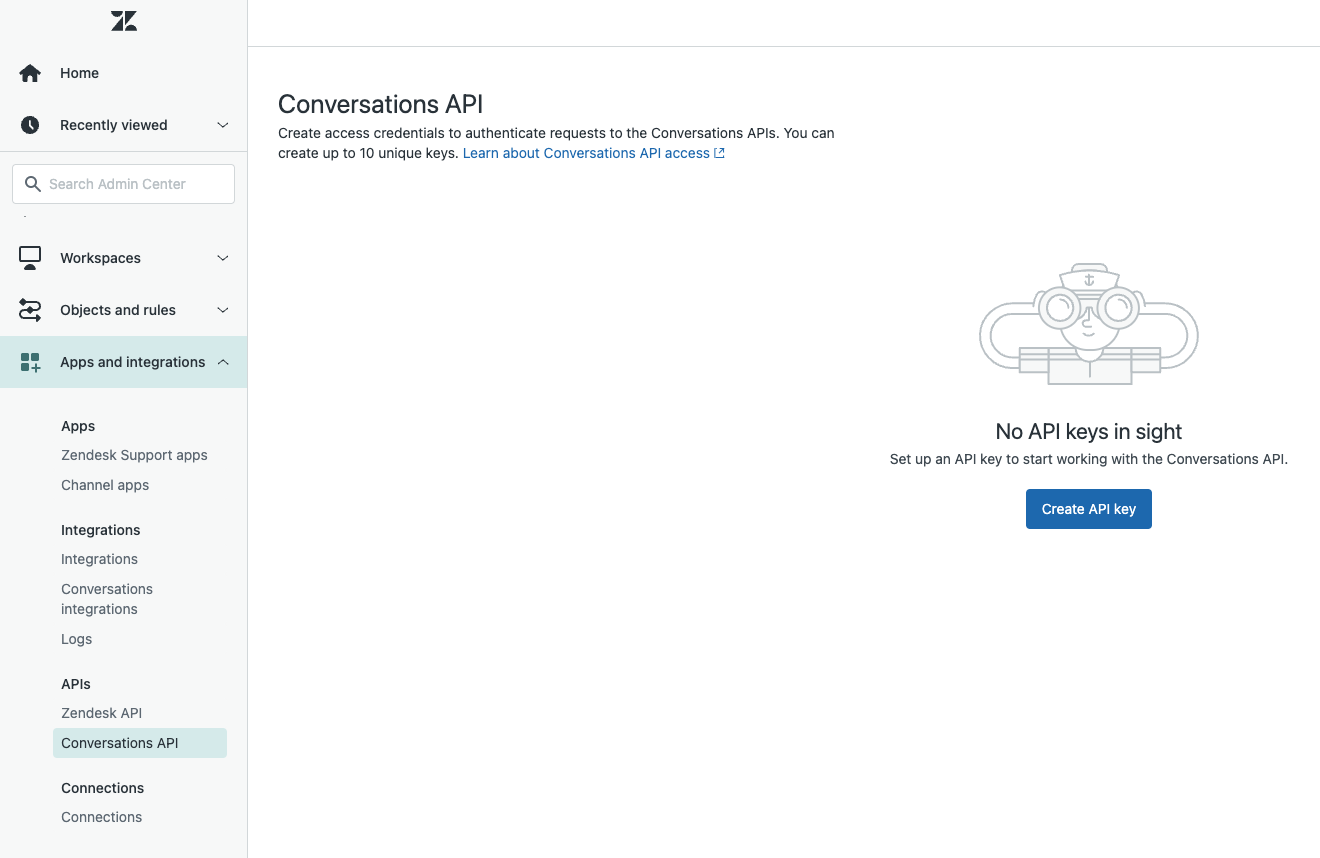Click the Set up an API key text
The image size is (1320, 858).
click(x=1089, y=459)
